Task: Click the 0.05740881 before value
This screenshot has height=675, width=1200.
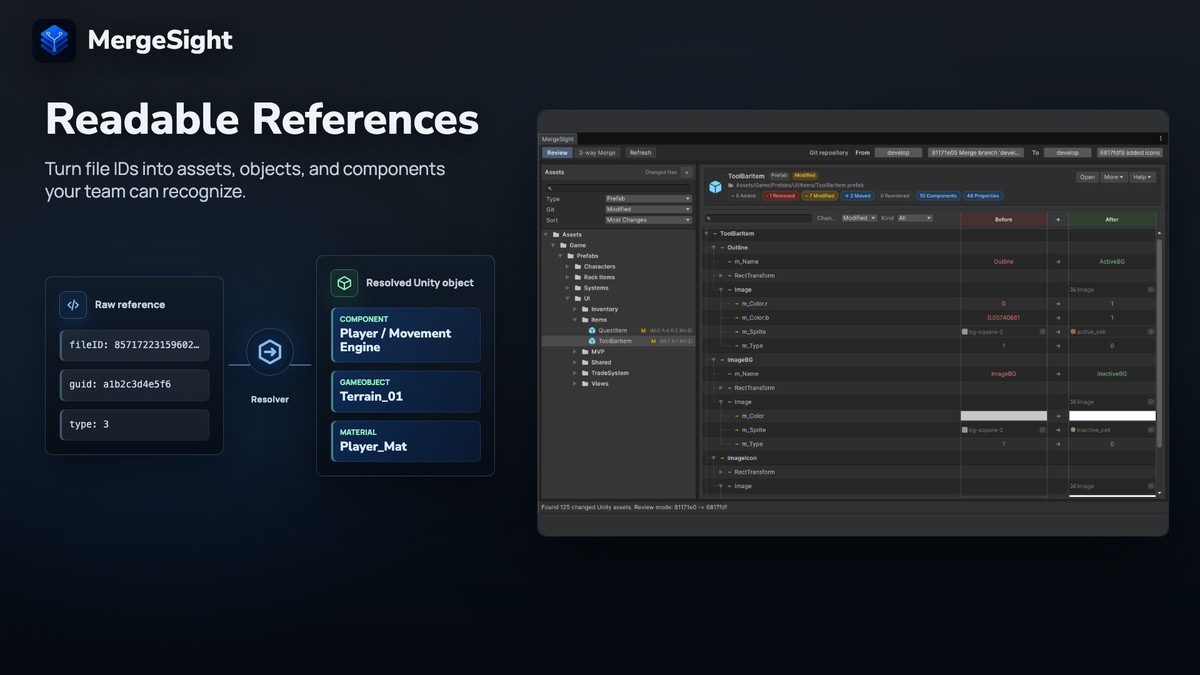Action: (1004, 317)
